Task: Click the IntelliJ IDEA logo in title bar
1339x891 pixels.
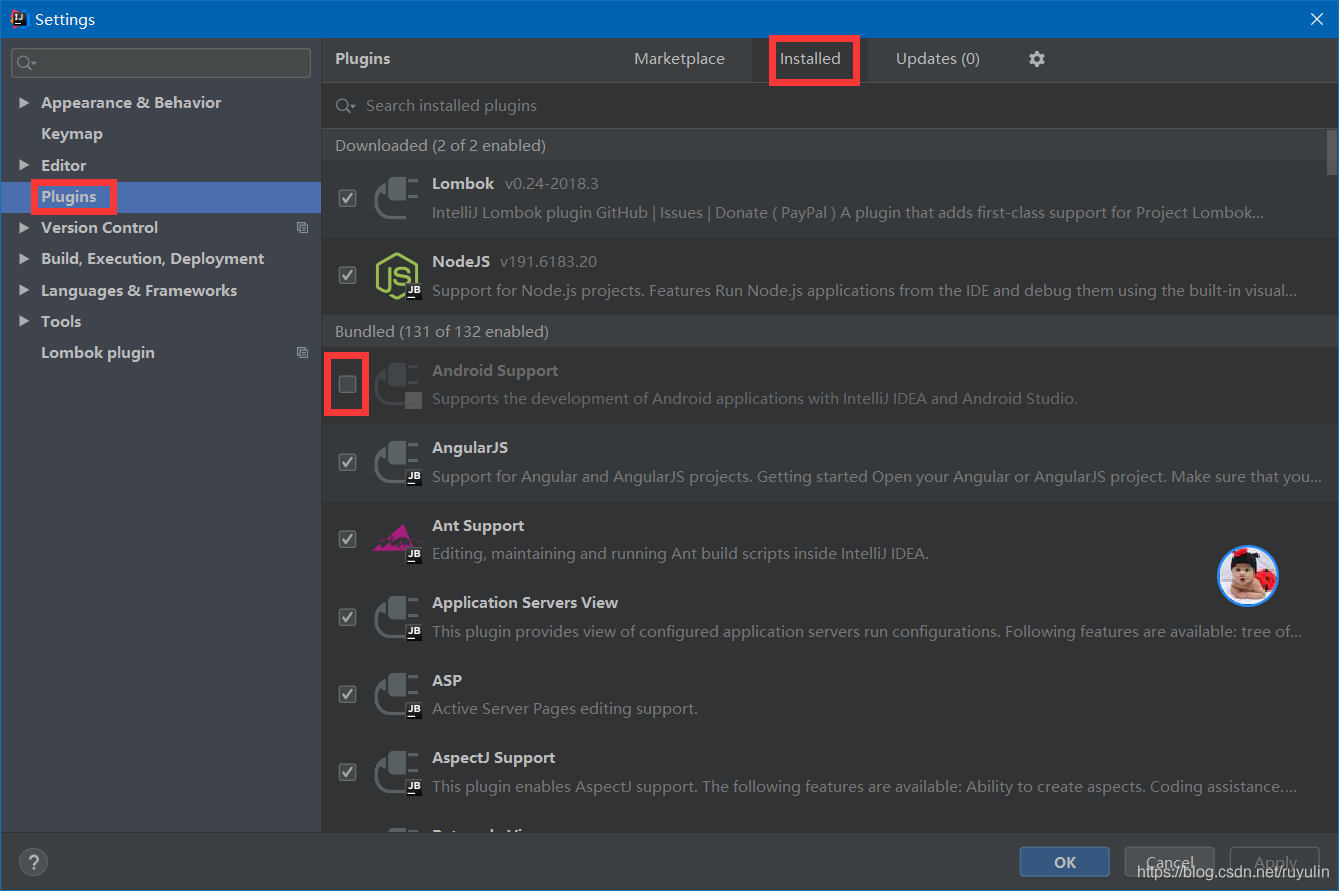Action: (18, 19)
